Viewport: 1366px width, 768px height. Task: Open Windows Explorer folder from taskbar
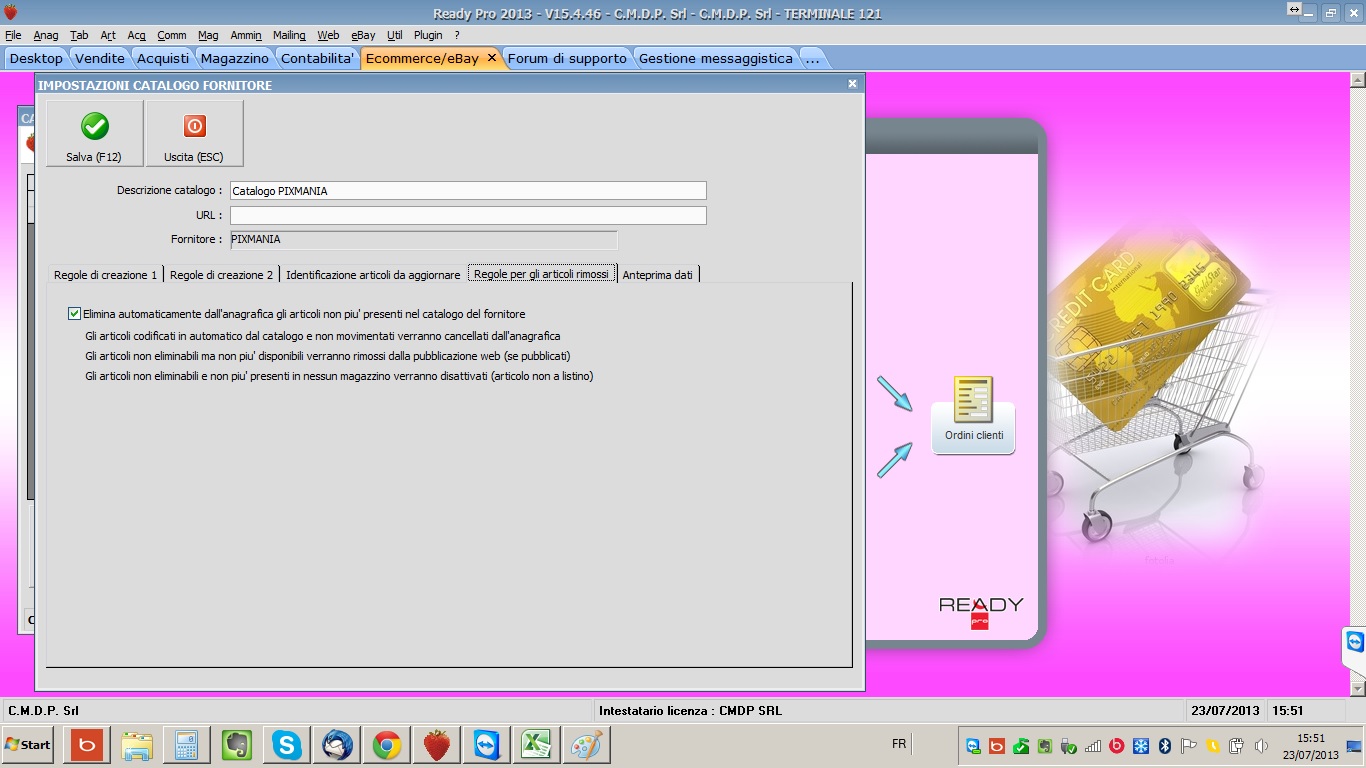pyautogui.click(x=137, y=745)
